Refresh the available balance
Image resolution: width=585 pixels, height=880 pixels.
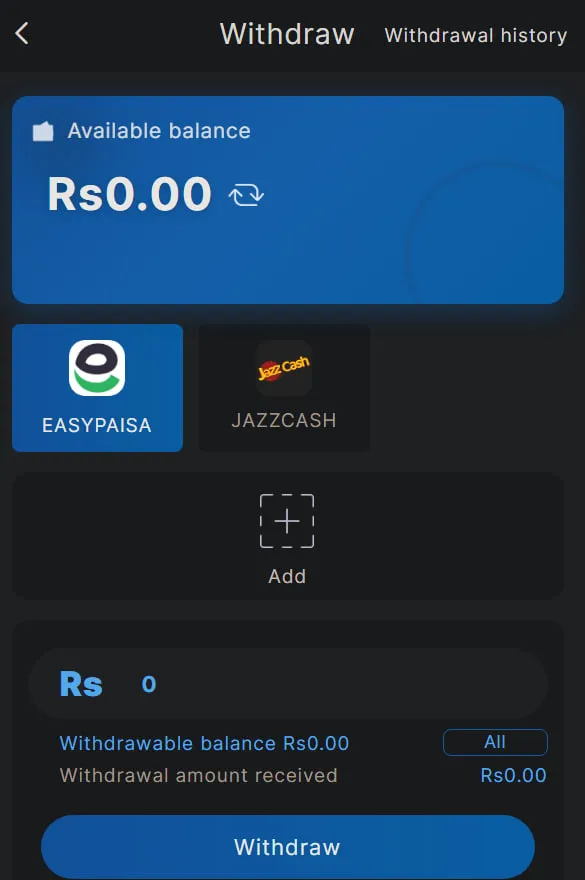click(x=243, y=195)
